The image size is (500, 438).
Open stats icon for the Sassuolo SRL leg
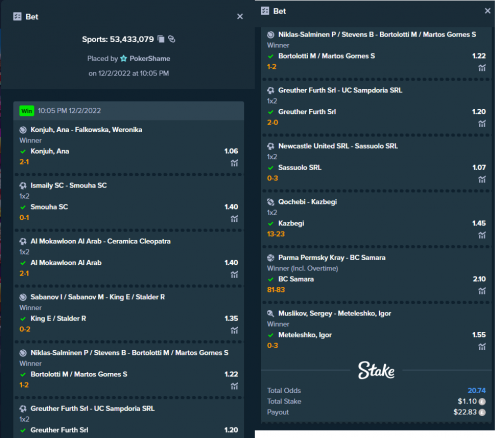coord(482,179)
